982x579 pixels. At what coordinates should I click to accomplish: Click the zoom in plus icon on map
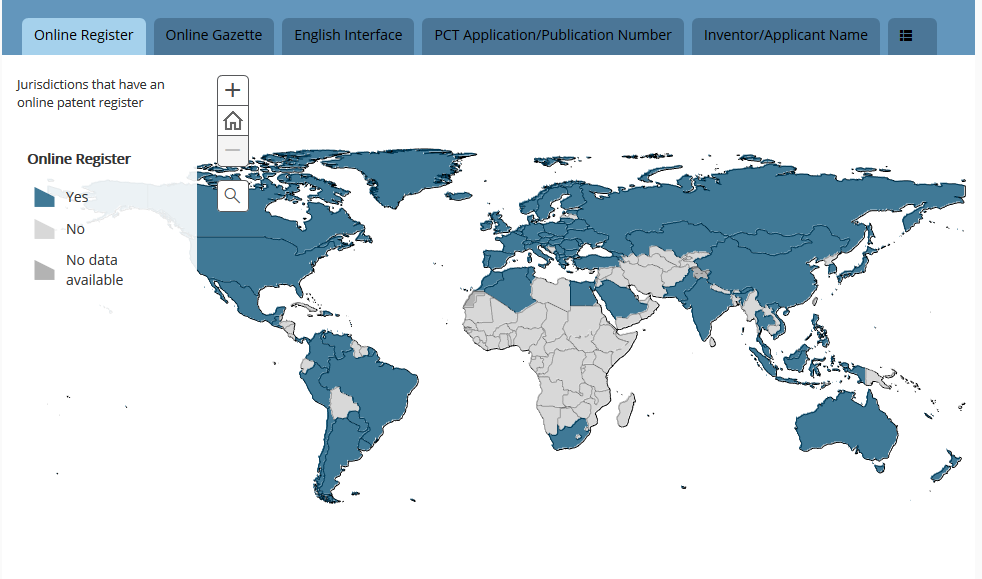pos(232,90)
